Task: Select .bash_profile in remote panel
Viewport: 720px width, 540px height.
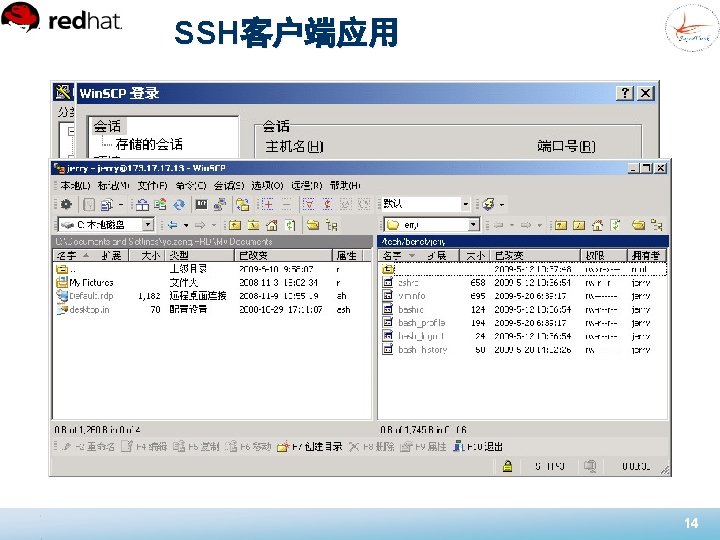Action: point(414,323)
